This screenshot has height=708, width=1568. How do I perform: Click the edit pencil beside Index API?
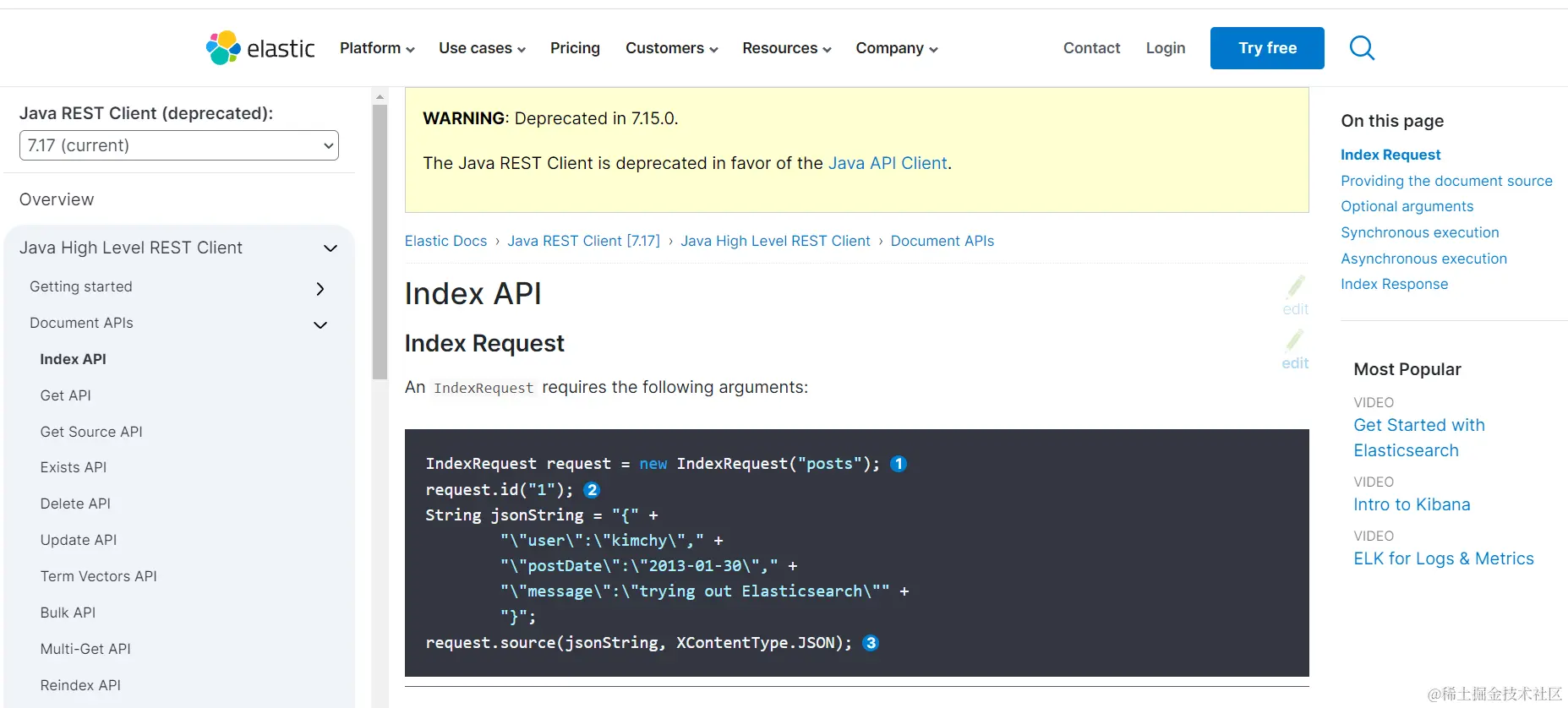[1295, 296]
